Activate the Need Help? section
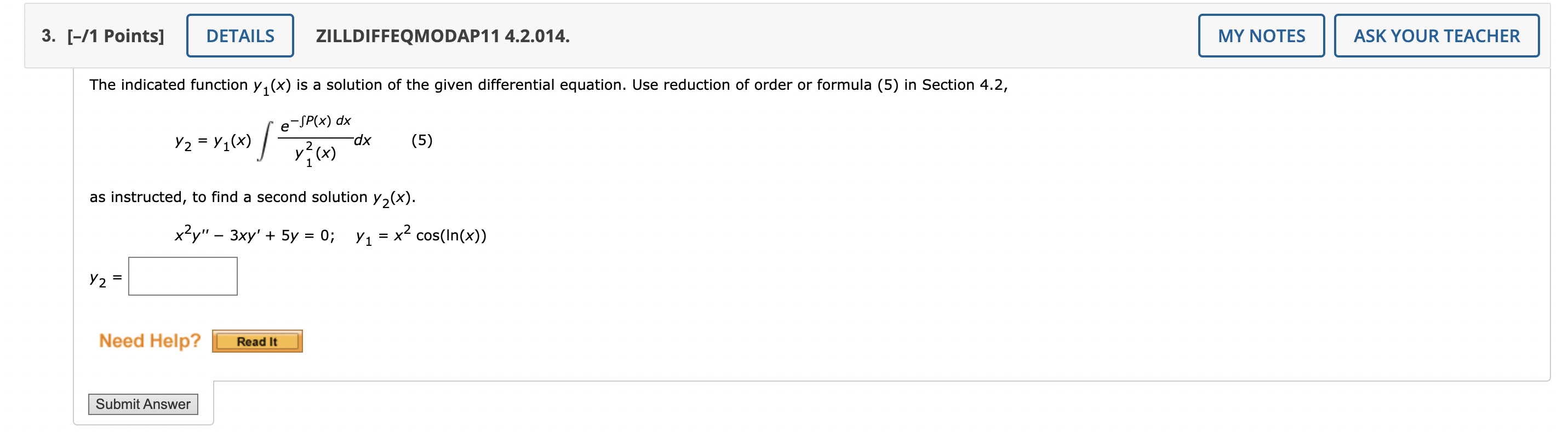This screenshot has height=432, width=1568. tap(150, 339)
